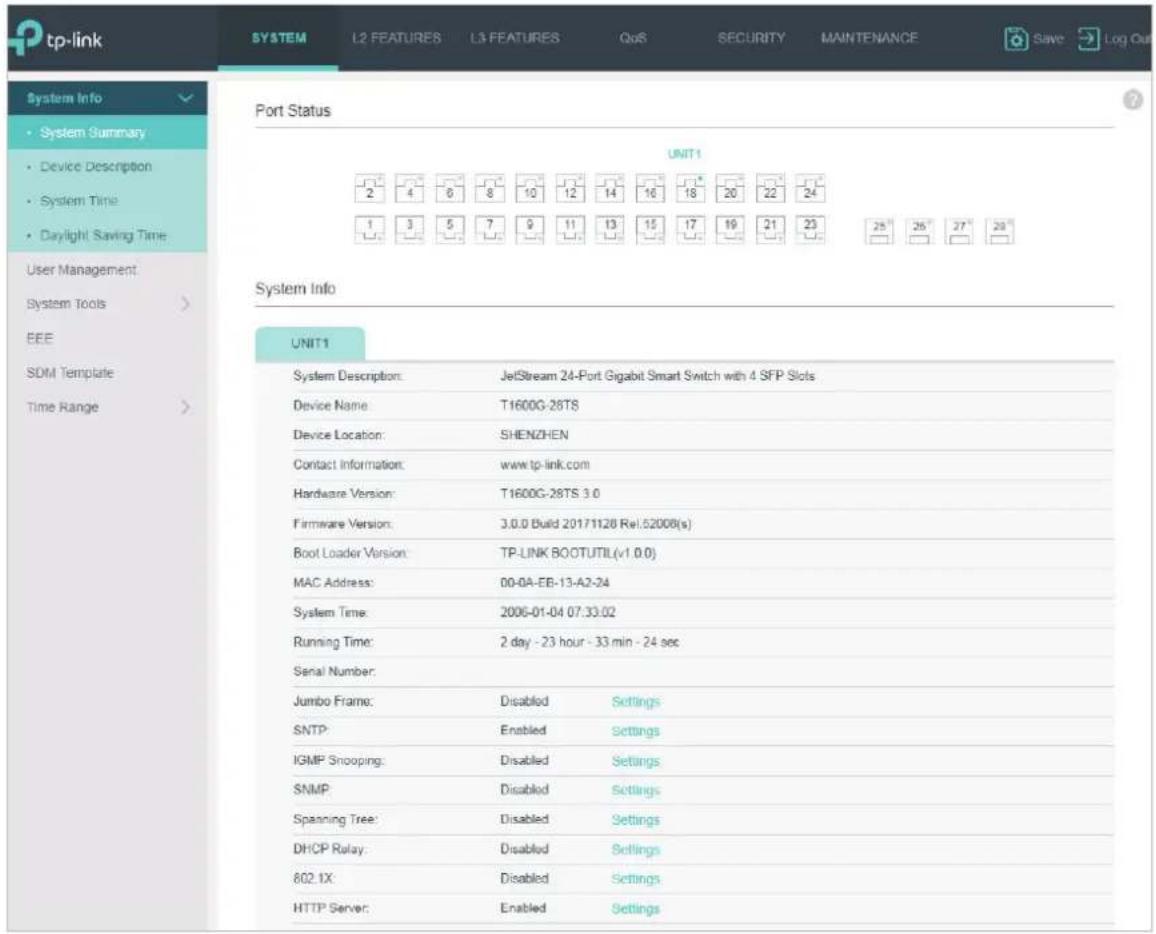Select port 11 icon in Port Status
This screenshot has height=934, width=1156.
point(570,229)
